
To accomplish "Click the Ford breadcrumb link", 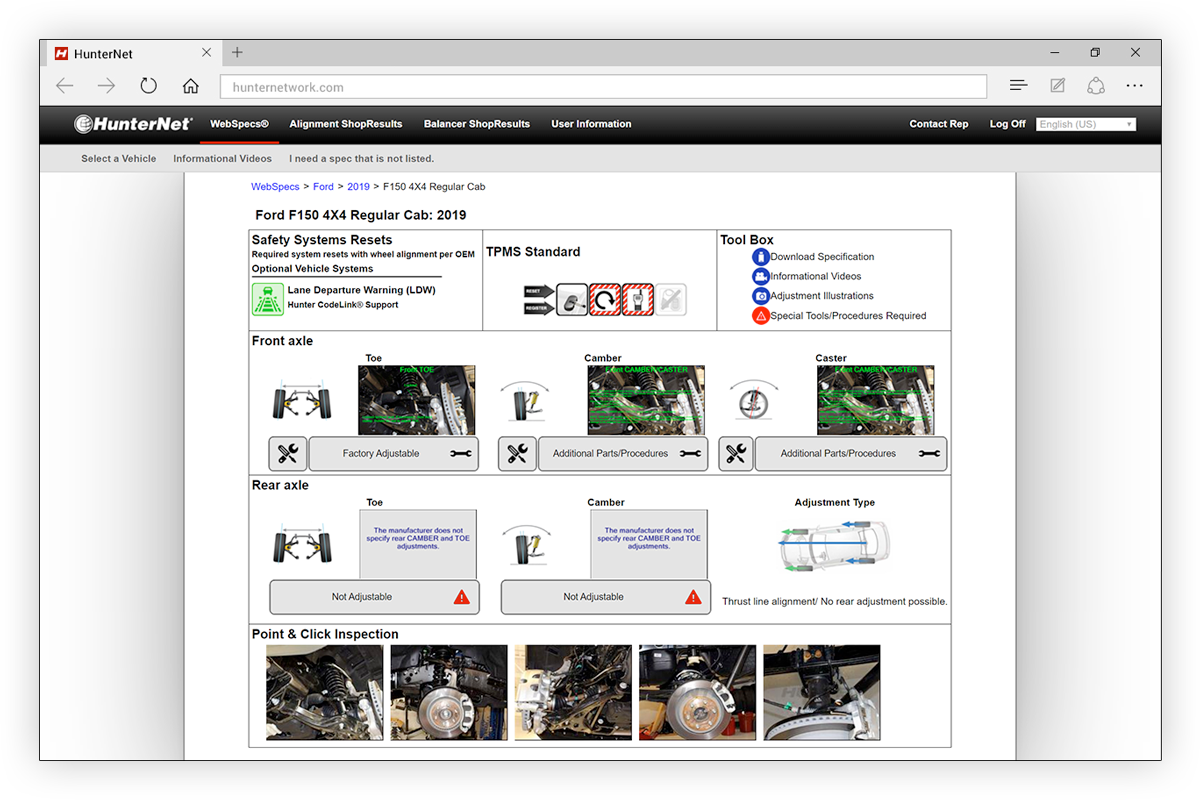I will [323, 187].
